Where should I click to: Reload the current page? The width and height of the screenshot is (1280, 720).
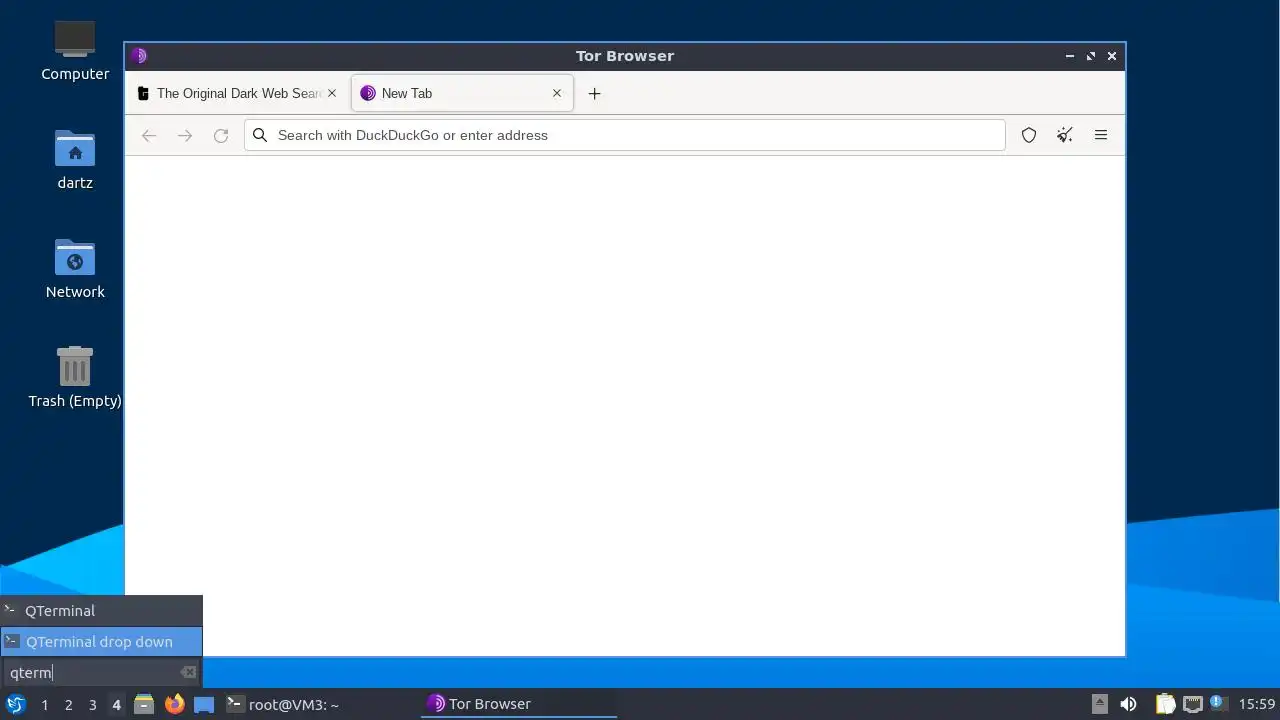221,135
